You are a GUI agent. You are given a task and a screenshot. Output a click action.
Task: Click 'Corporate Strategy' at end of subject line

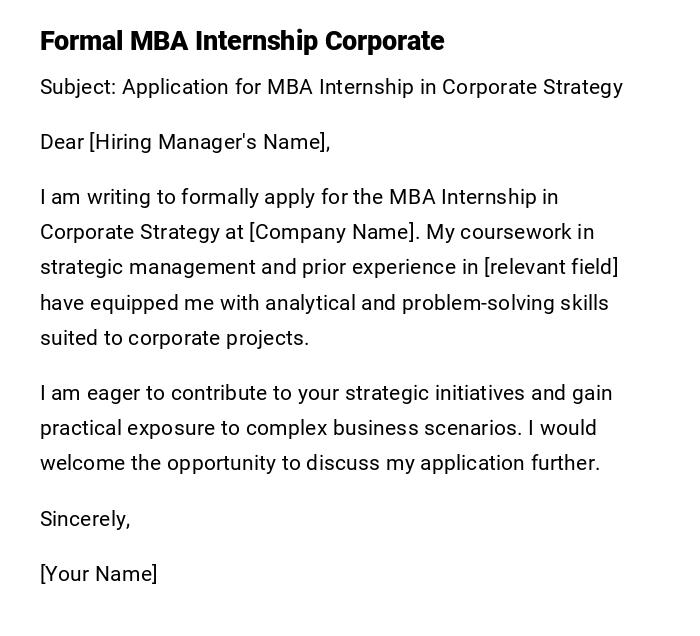[532, 87]
